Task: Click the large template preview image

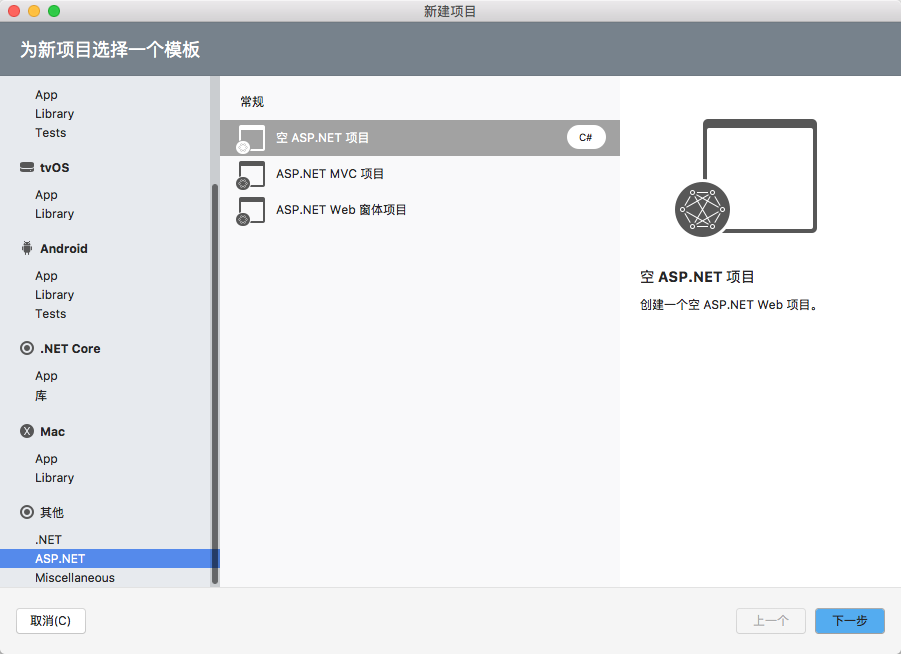Action: click(746, 177)
